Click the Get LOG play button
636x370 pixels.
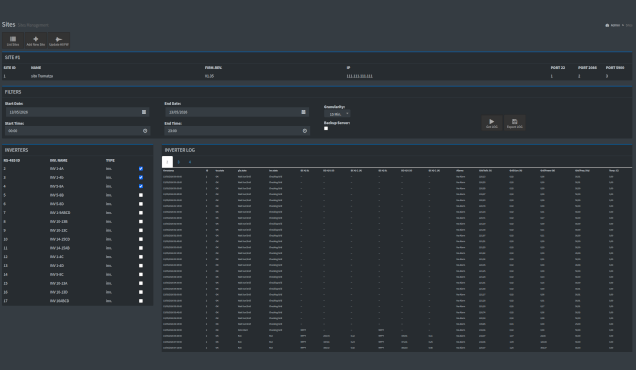click(x=492, y=123)
